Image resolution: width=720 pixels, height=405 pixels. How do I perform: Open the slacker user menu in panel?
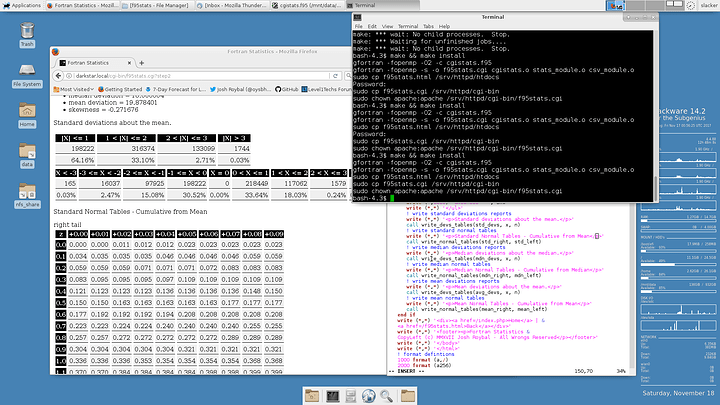pyautogui.click(x=709, y=5)
